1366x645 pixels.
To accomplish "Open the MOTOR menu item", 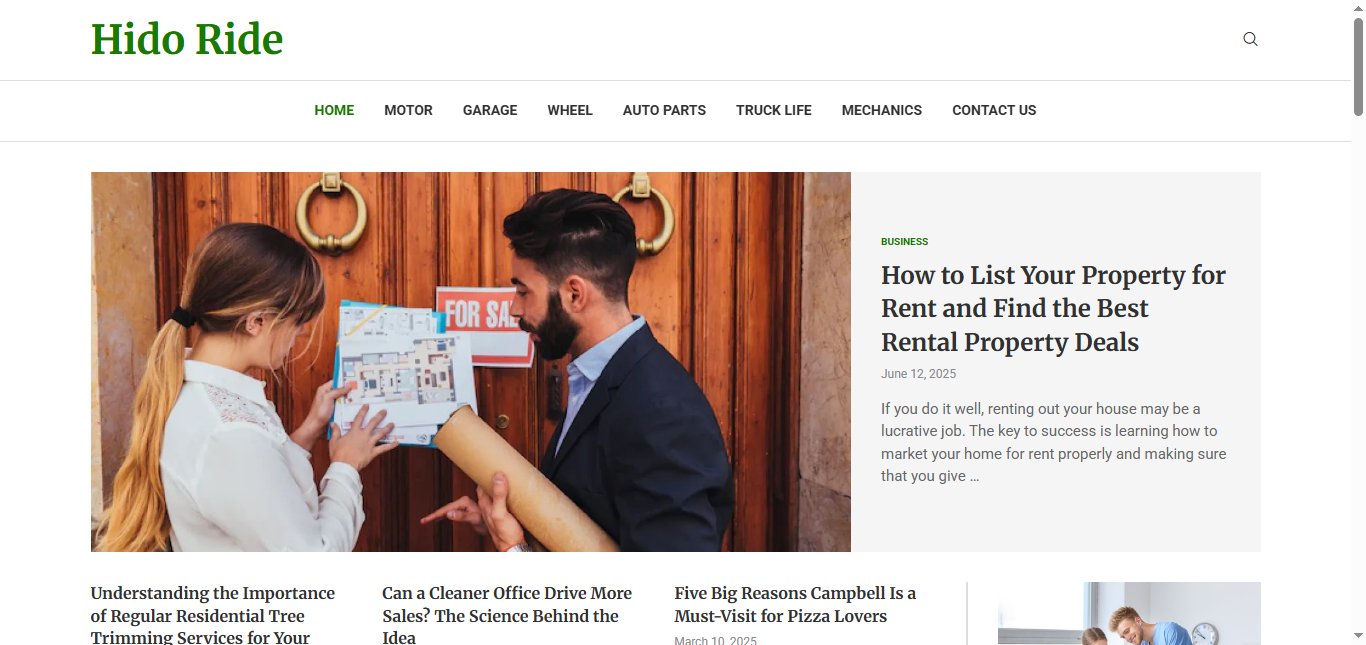I will click(408, 110).
